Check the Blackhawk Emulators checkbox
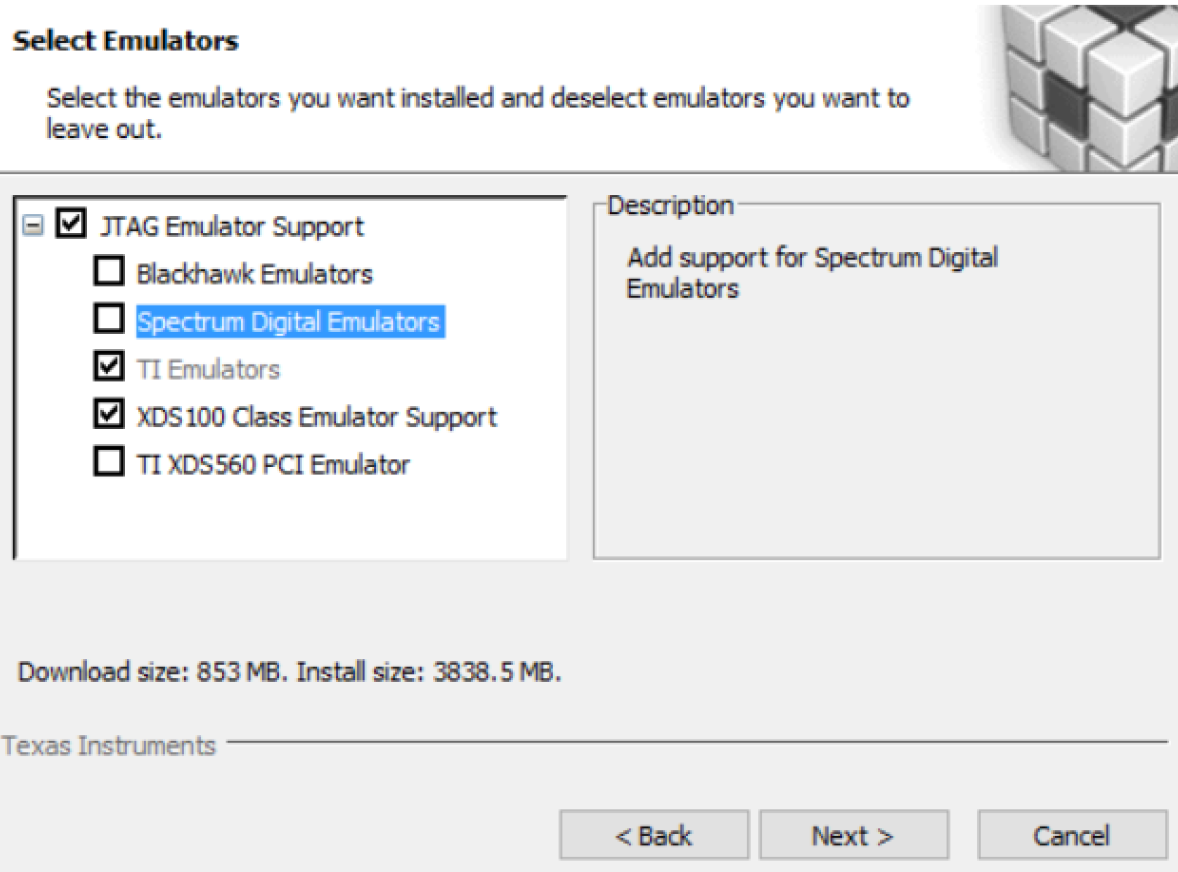This screenshot has width=1178, height=872. tap(109, 271)
